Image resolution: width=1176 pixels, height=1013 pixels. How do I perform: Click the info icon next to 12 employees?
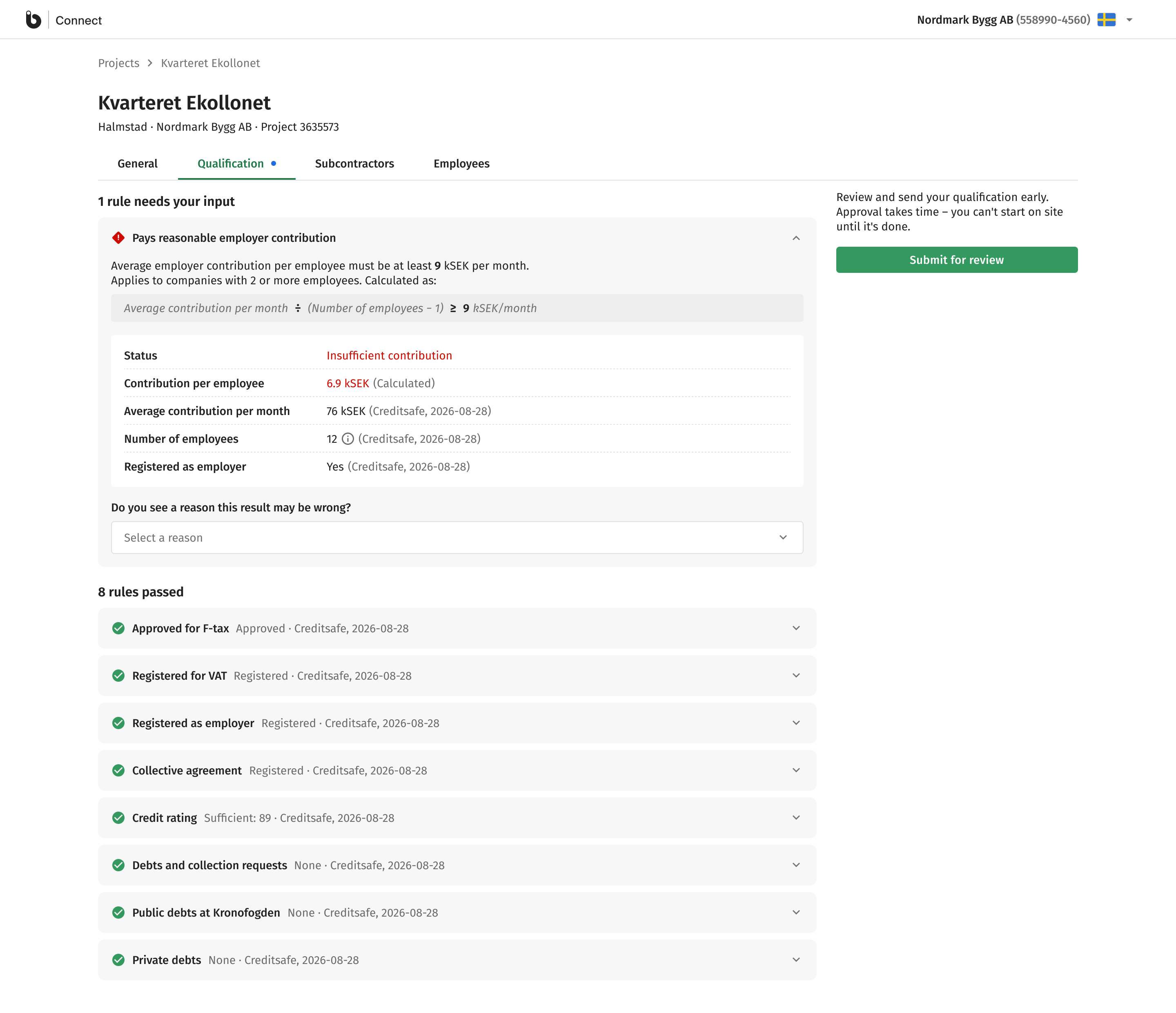[348, 439]
